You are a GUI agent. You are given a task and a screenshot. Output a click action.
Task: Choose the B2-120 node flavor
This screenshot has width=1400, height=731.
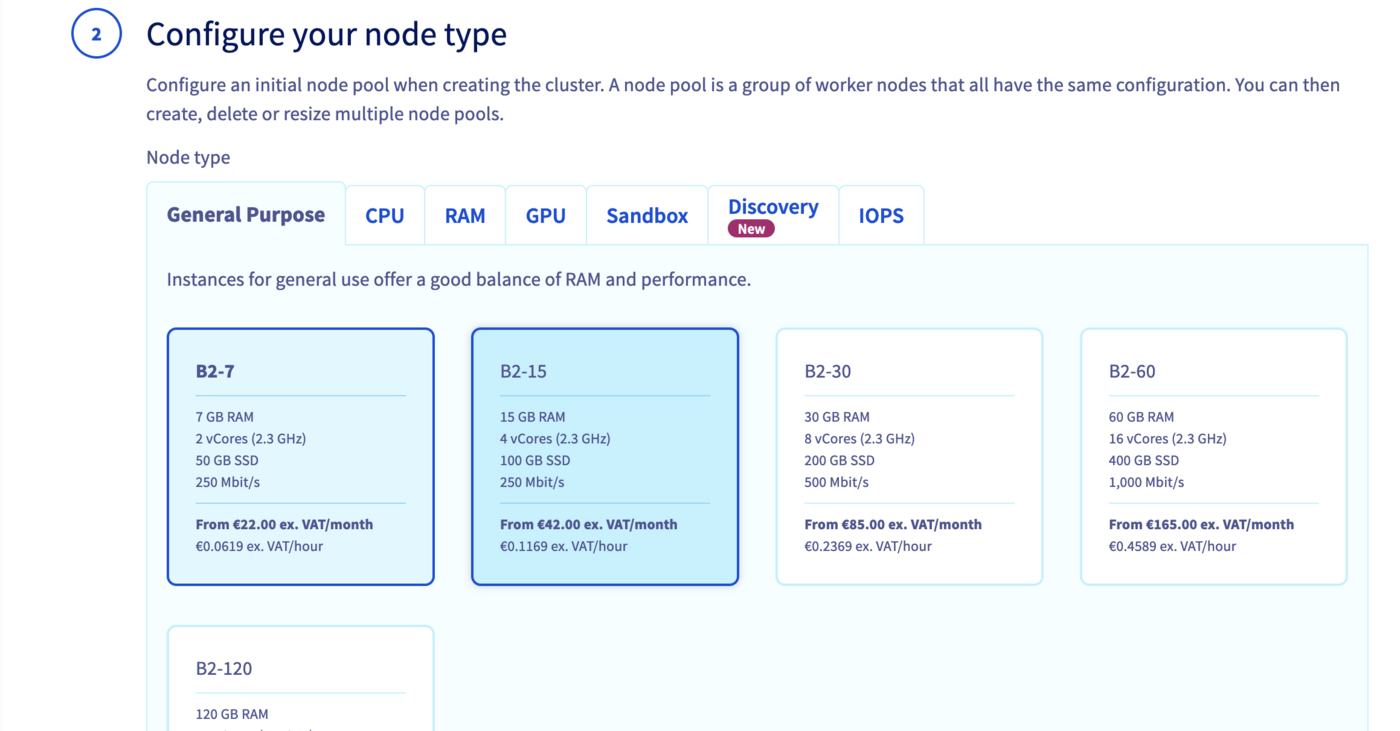tap(300, 678)
